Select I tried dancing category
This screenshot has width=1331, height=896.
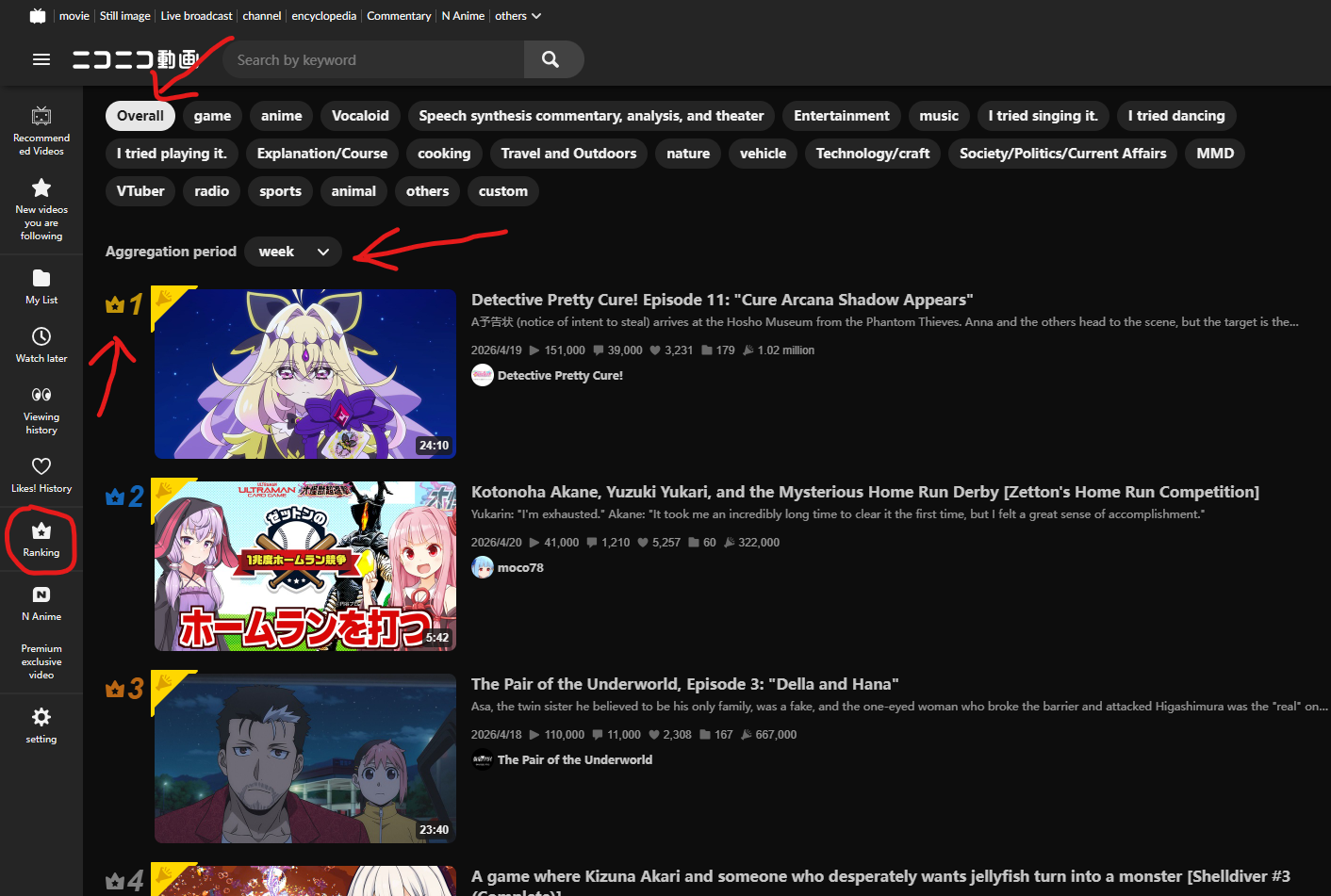tap(1176, 116)
